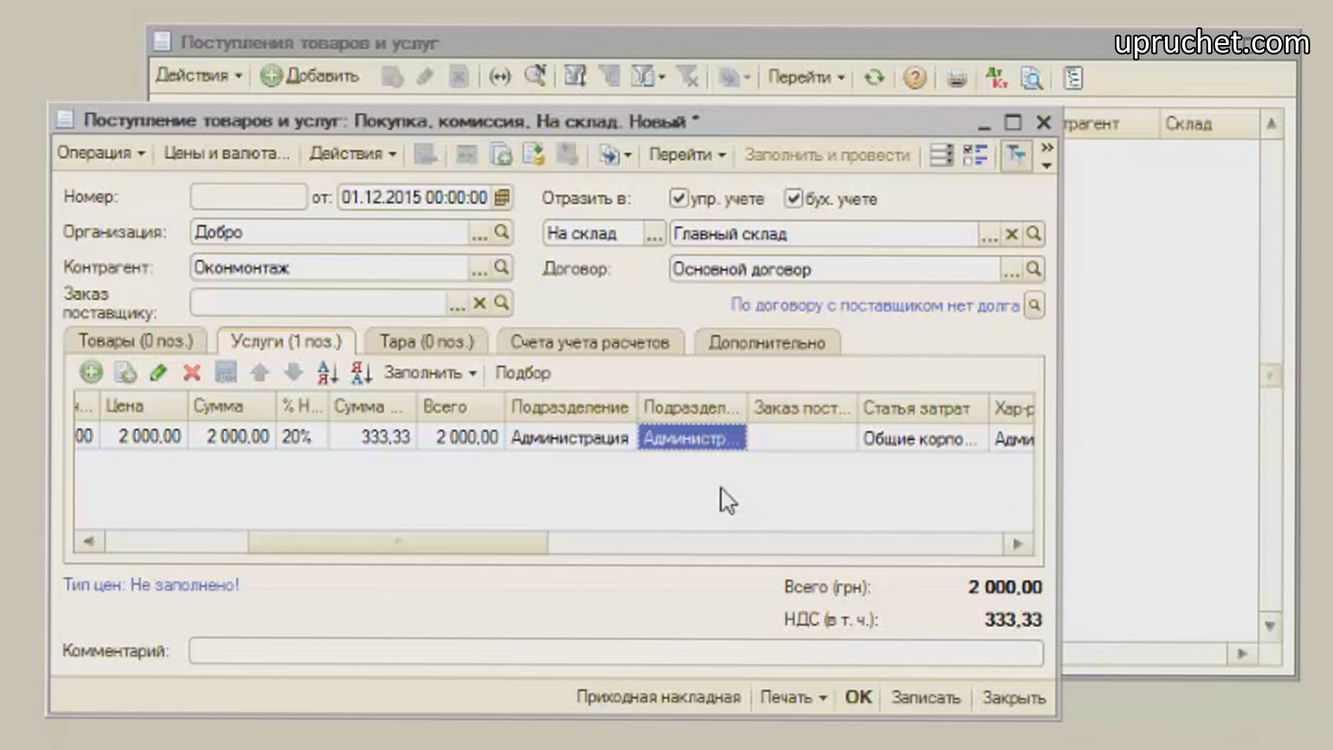The width and height of the screenshot is (1333, 750).
Task: Toggle the бух. учете checkbox
Action: 794,198
